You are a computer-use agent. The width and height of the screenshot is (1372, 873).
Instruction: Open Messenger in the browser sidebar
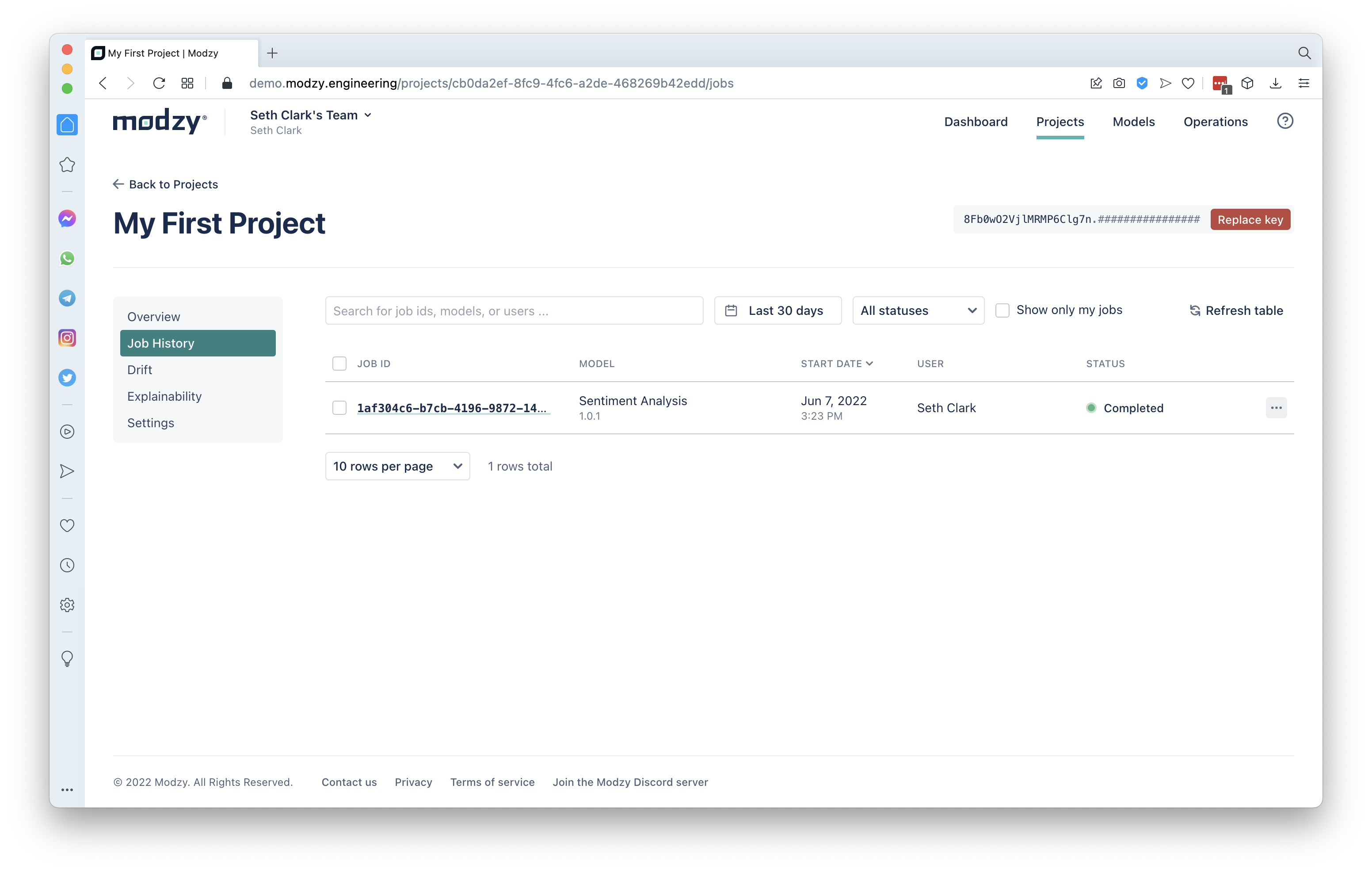point(67,218)
